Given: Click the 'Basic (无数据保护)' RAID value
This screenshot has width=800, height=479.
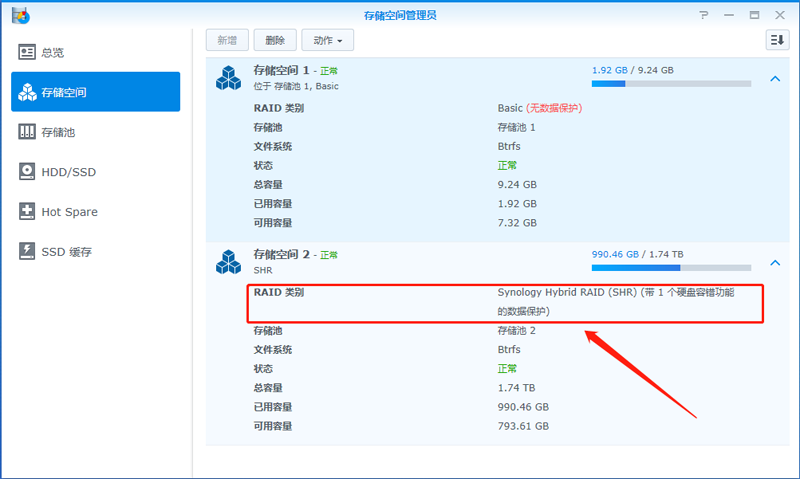Looking at the screenshot, I should click(540, 108).
